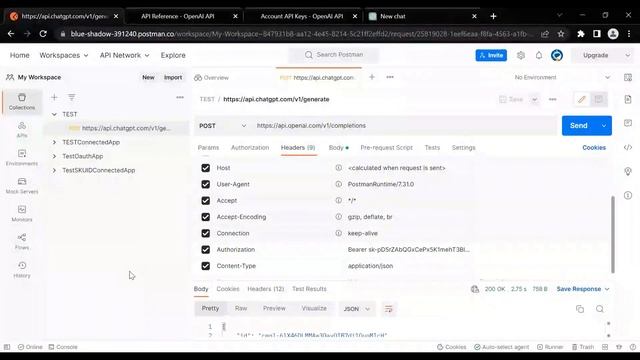Click the pencil edit icon
Image resolution: width=640 pixels, height=360 pixels.
[x=582, y=99]
